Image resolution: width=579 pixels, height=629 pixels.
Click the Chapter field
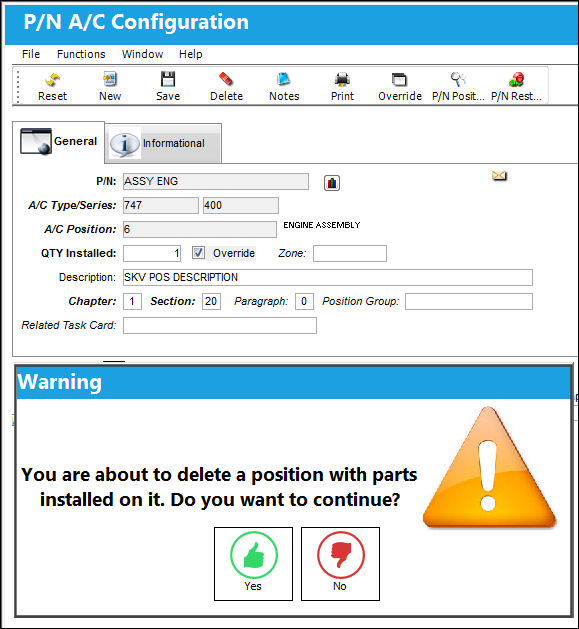[132, 301]
